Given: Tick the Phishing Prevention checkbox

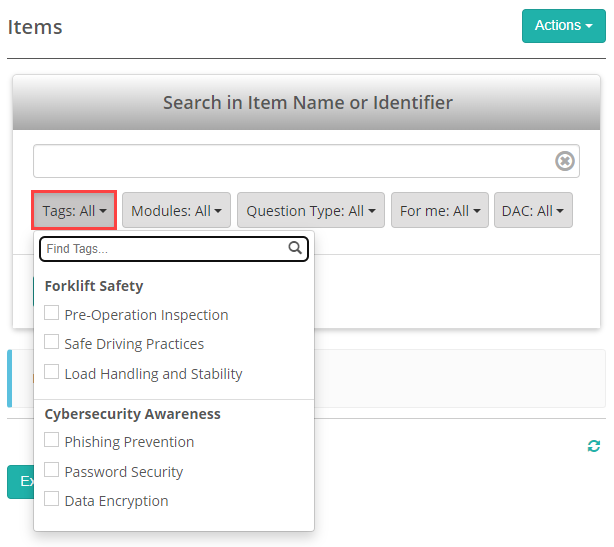Looking at the screenshot, I should tap(52, 441).
